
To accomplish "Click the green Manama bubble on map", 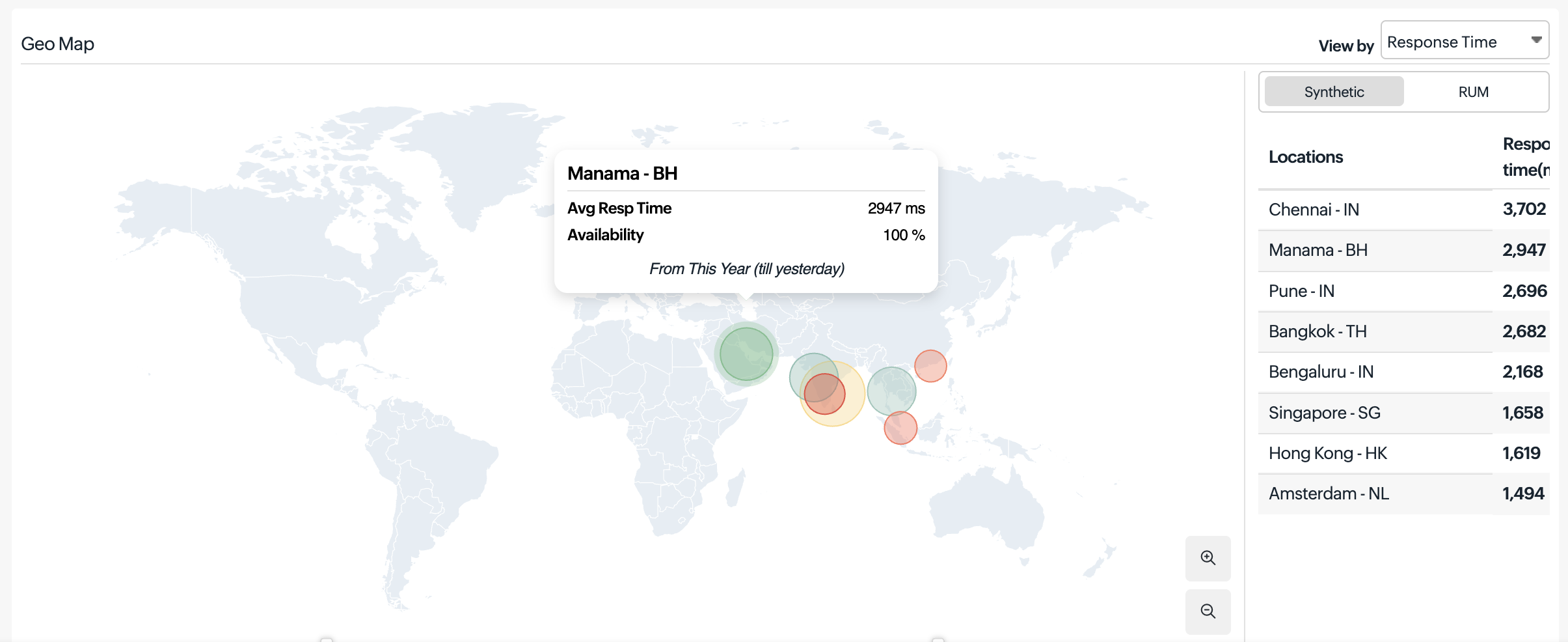I will pyautogui.click(x=746, y=354).
